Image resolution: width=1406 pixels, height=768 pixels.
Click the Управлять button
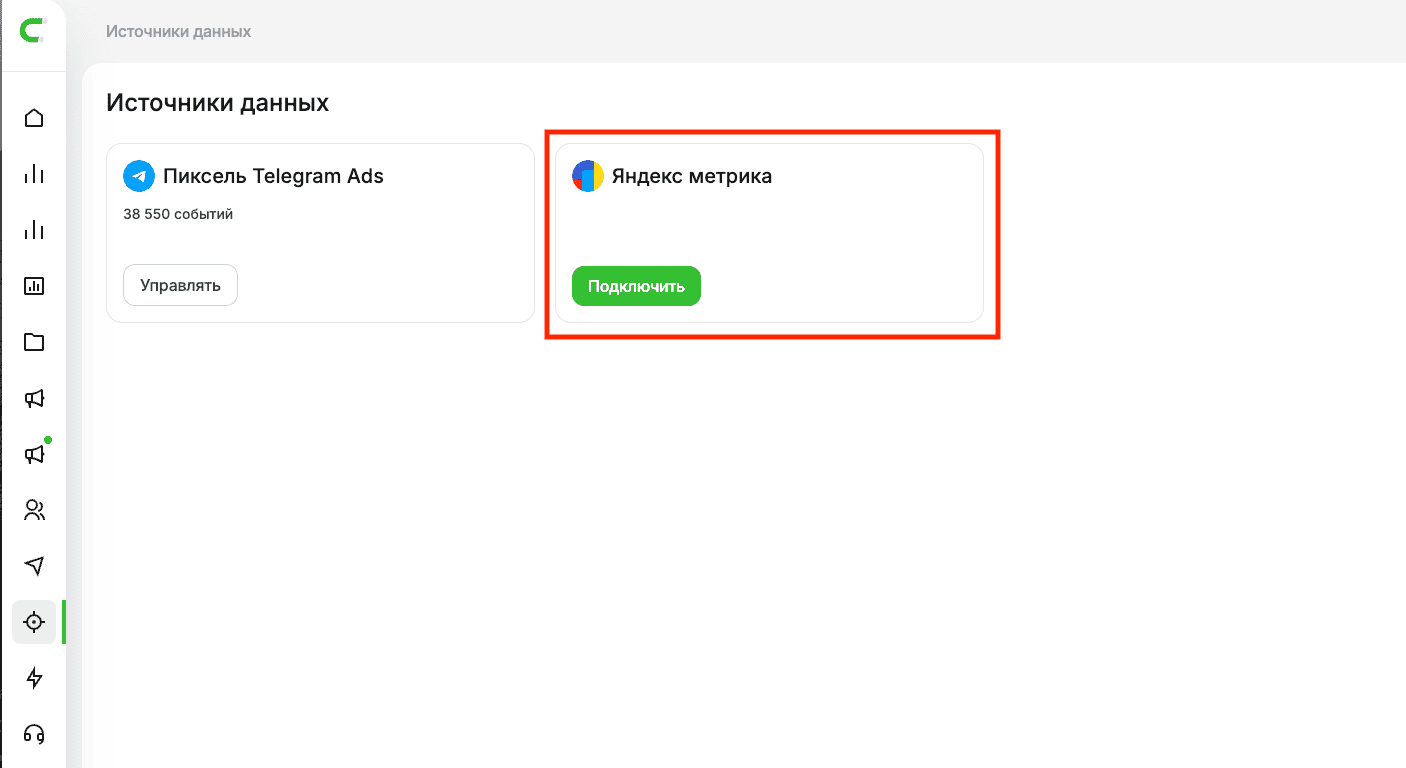click(180, 285)
